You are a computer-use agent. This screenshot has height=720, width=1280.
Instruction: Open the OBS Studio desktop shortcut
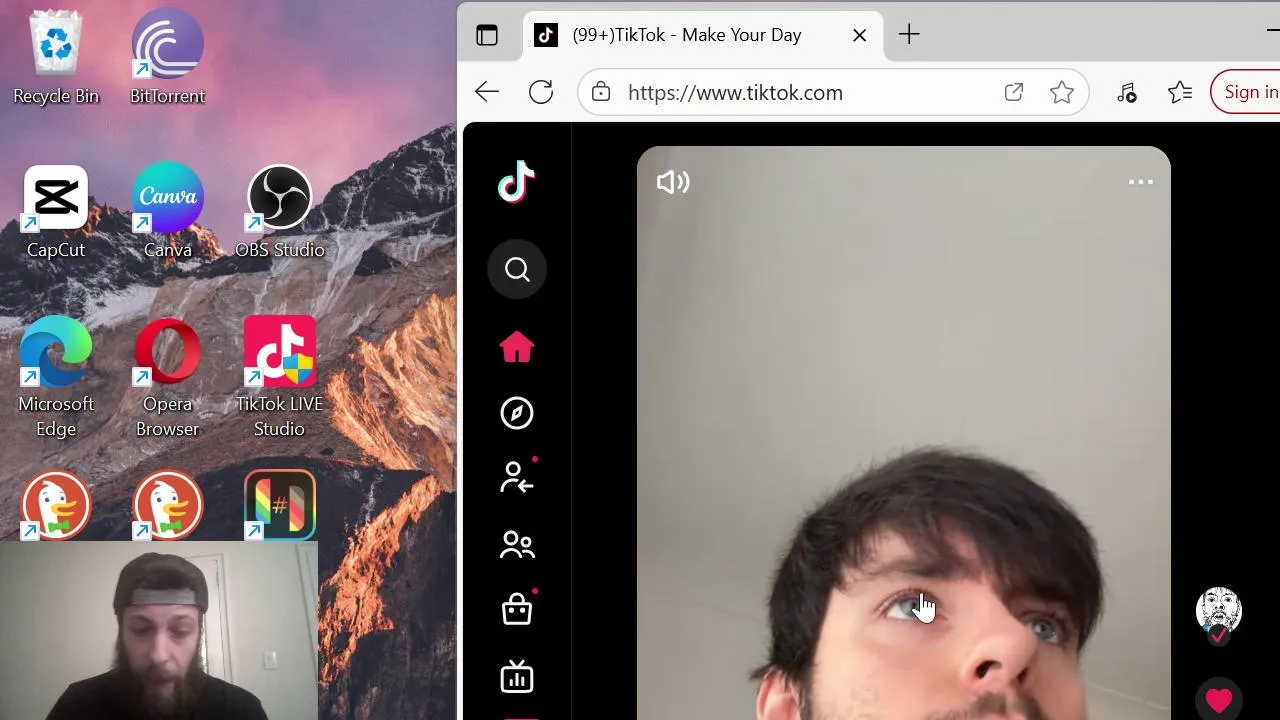(279, 212)
